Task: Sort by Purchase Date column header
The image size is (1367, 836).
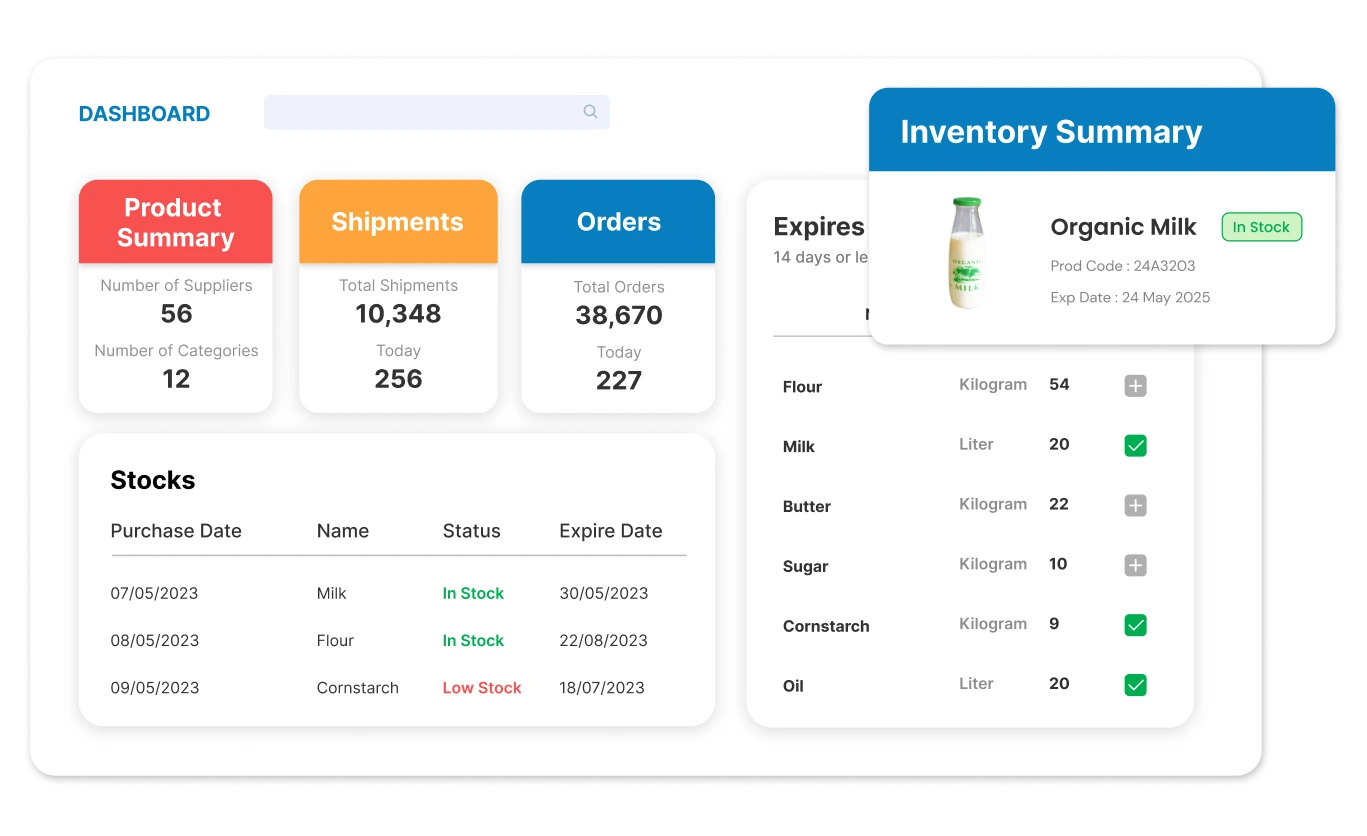Action: [x=176, y=531]
